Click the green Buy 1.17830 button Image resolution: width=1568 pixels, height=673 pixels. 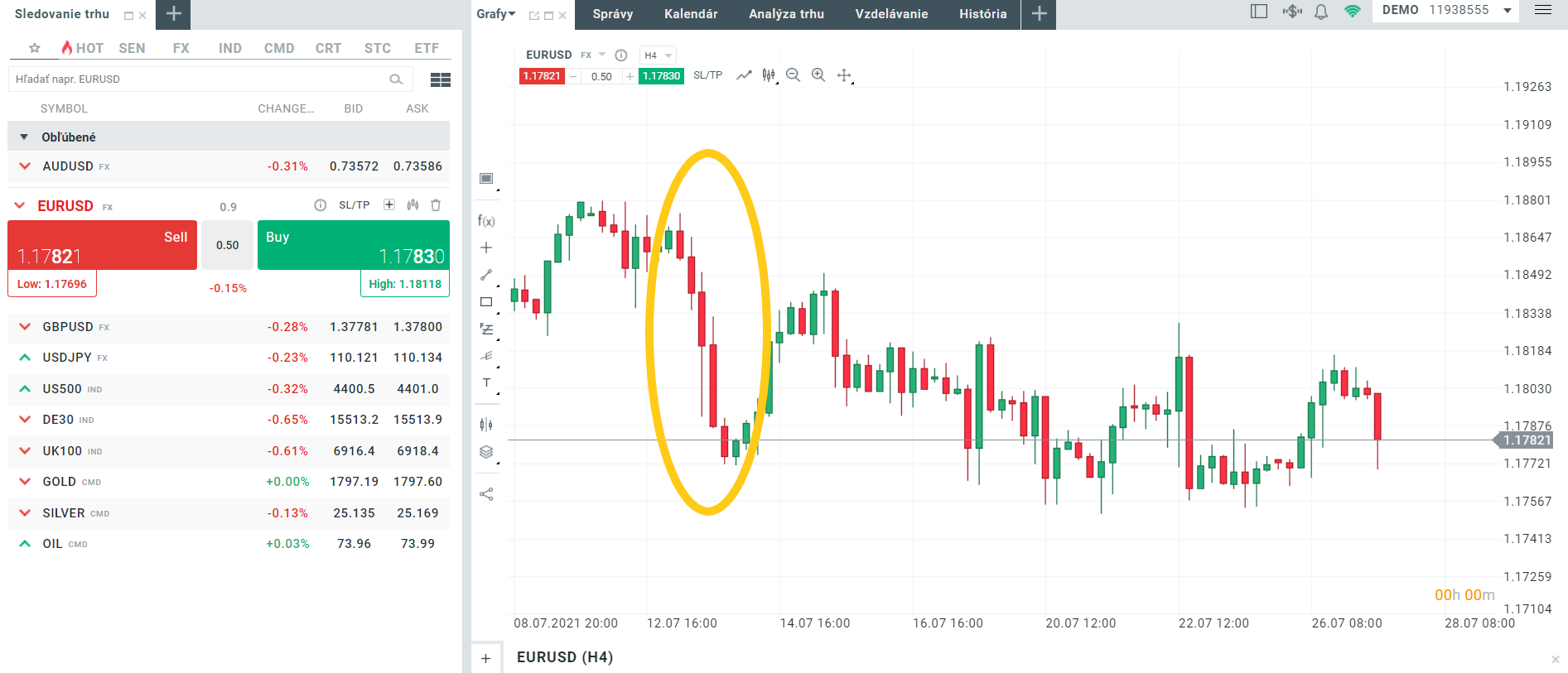[354, 245]
